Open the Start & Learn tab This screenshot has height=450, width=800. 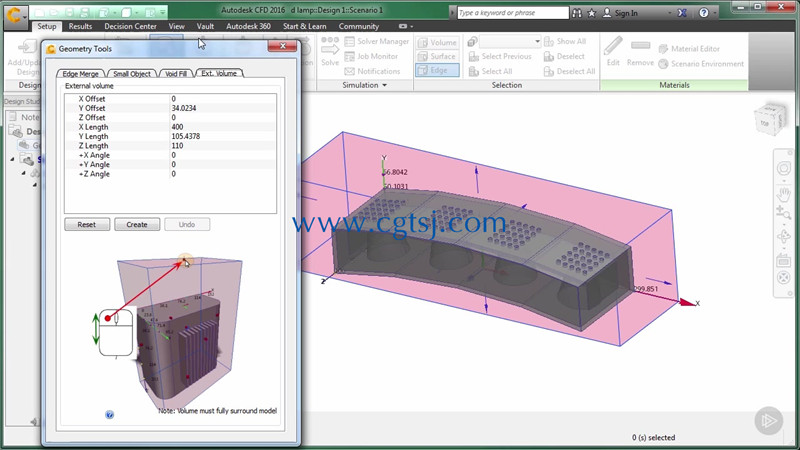click(x=305, y=26)
